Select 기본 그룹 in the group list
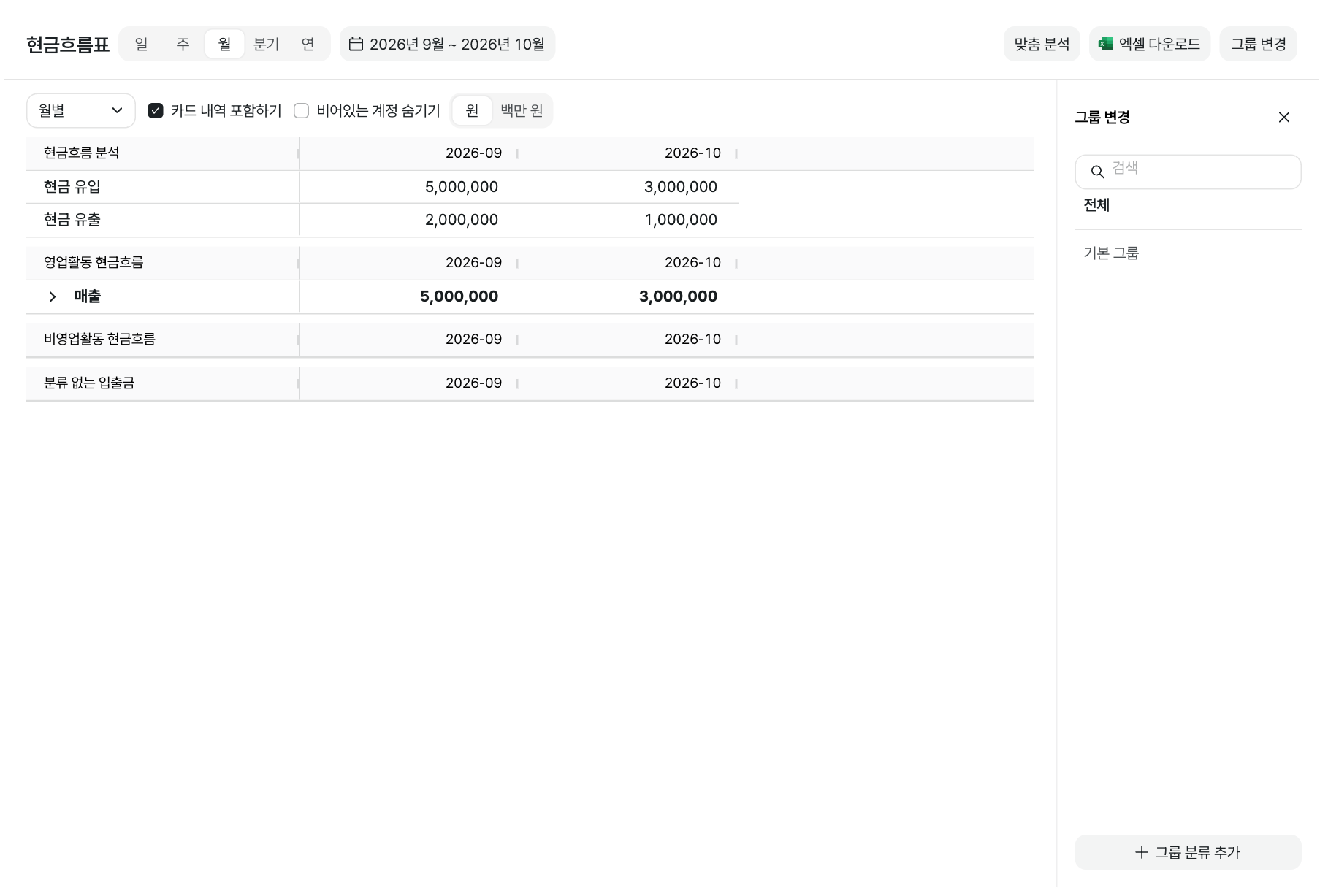The width and height of the screenshot is (1328, 896). 1111,253
